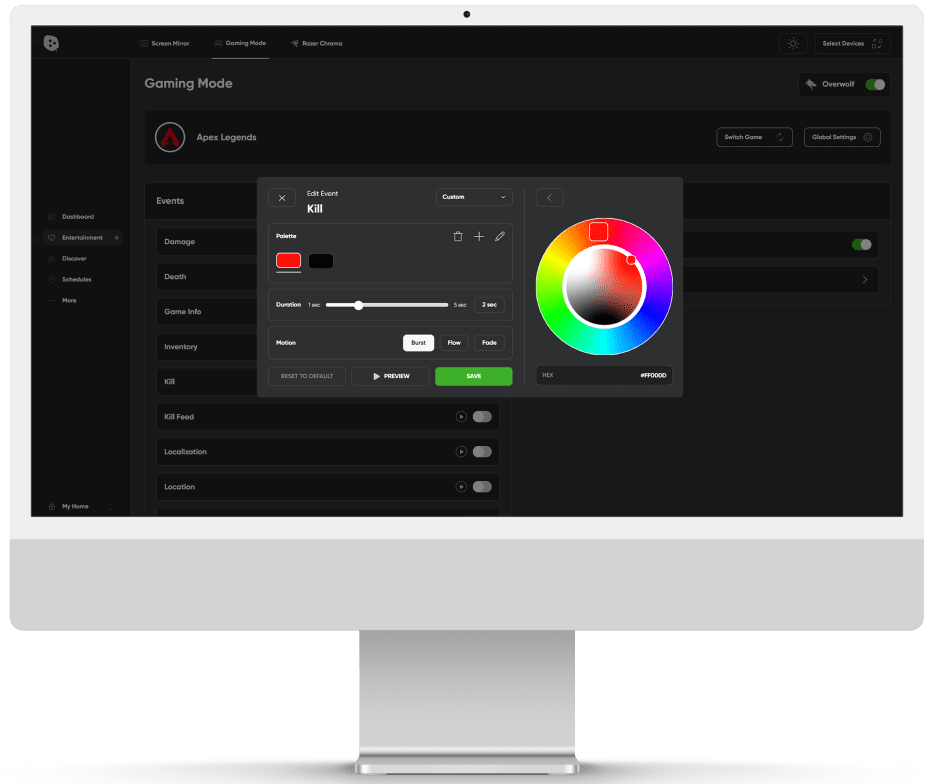934x784 pixels.
Task: Delete palette color with trash icon
Action: 457,237
